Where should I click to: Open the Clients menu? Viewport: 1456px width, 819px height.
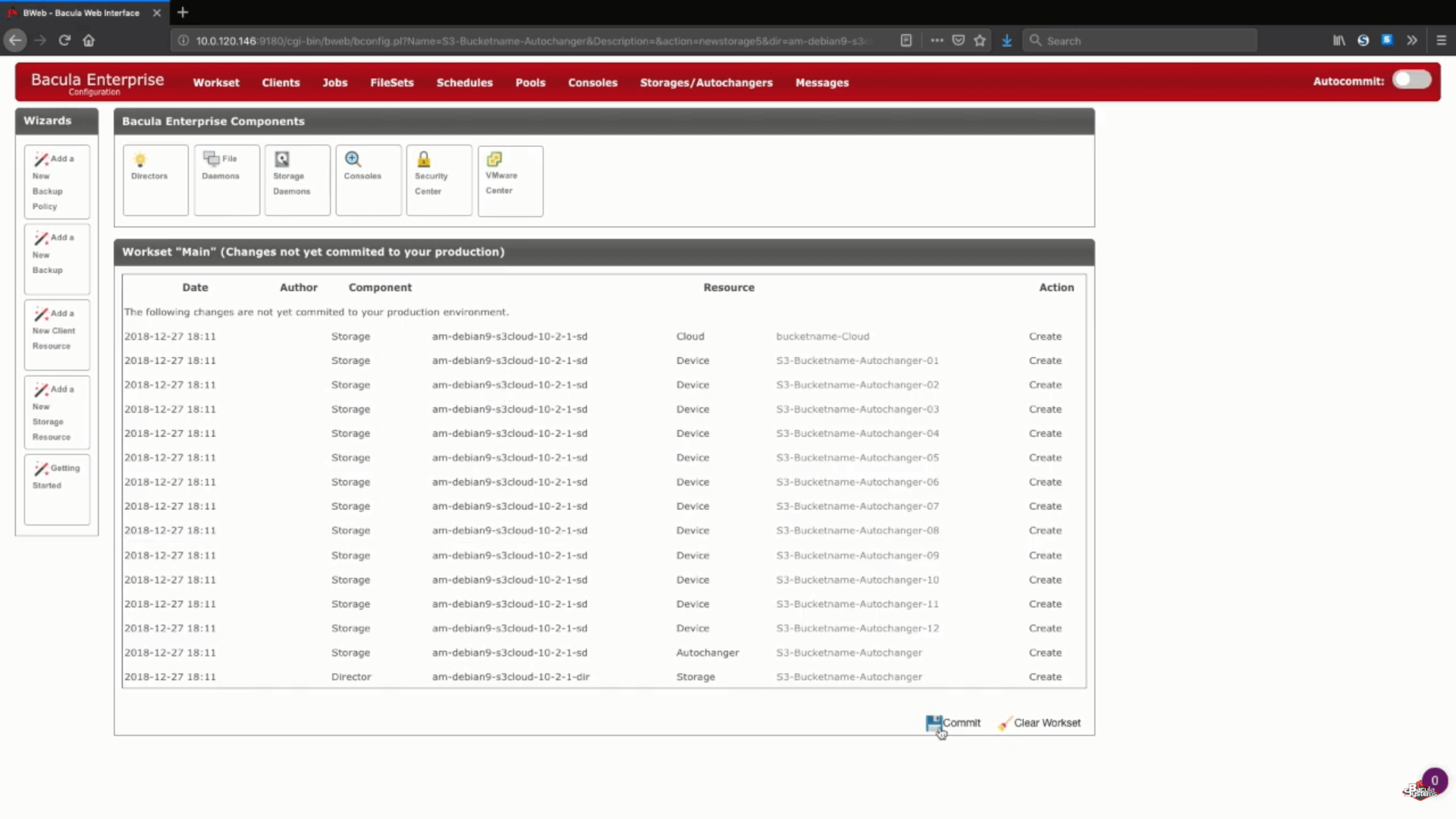tap(281, 83)
